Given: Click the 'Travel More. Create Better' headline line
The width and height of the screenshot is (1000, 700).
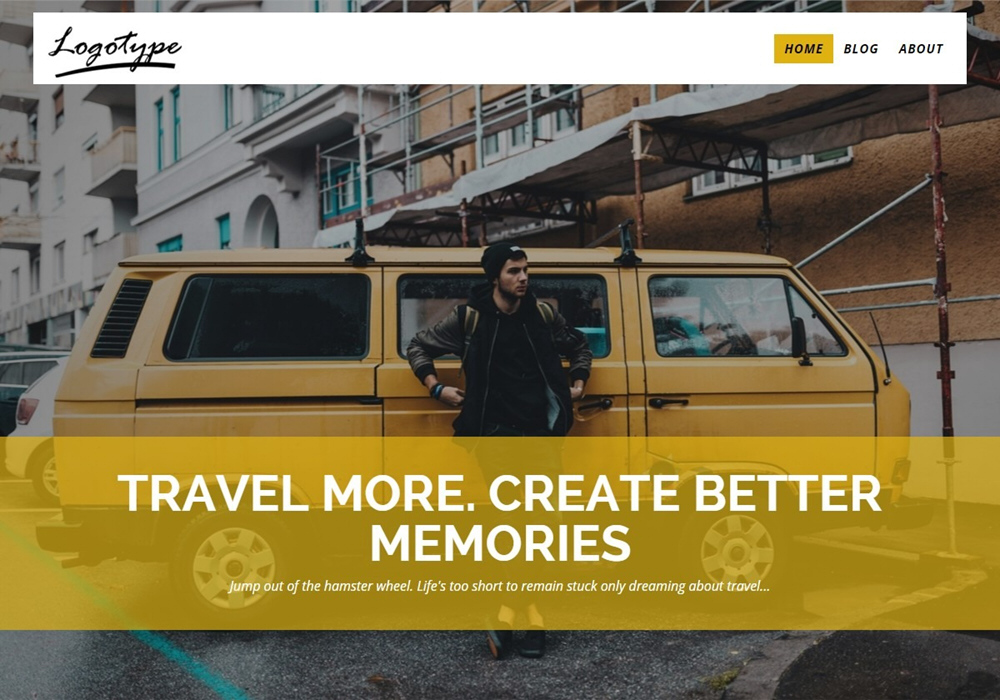Looking at the screenshot, I should pos(500,494).
